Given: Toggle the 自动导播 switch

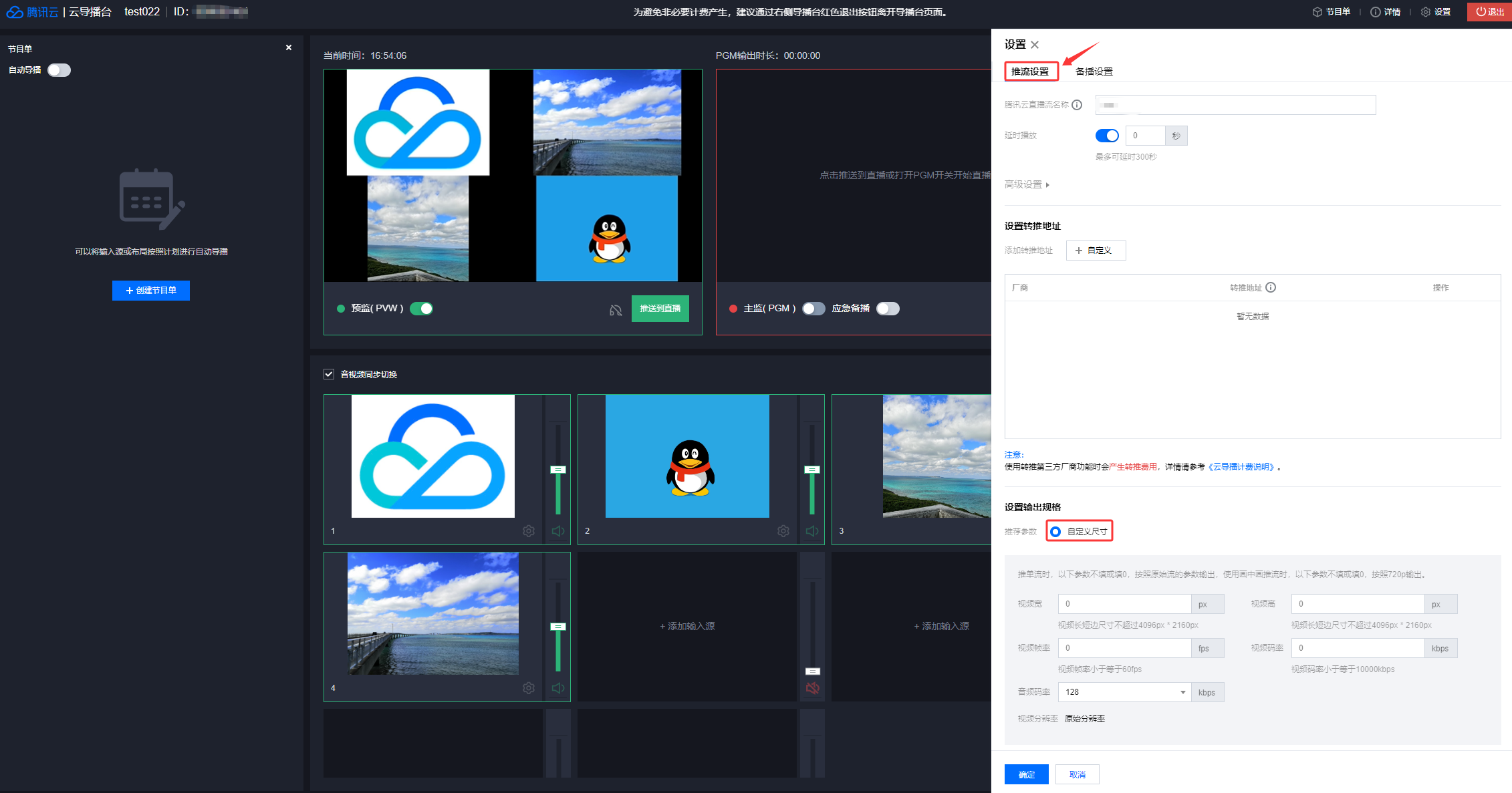Looking at the screenshot, I should [59, 70].
